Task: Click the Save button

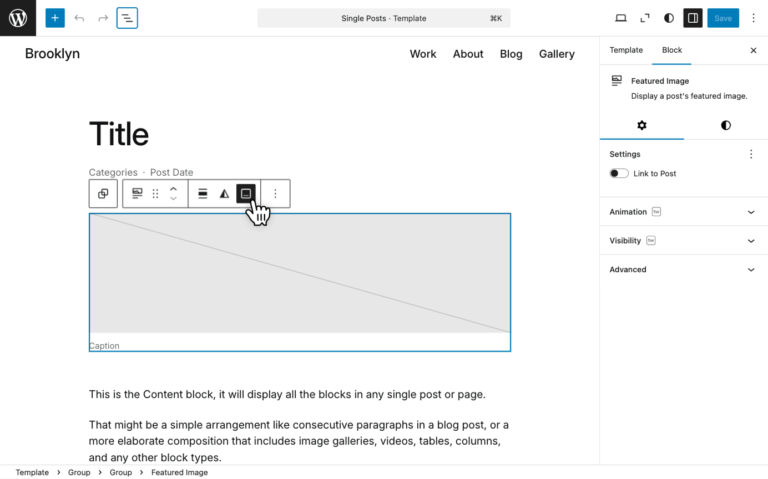Action: coord(722,18)
